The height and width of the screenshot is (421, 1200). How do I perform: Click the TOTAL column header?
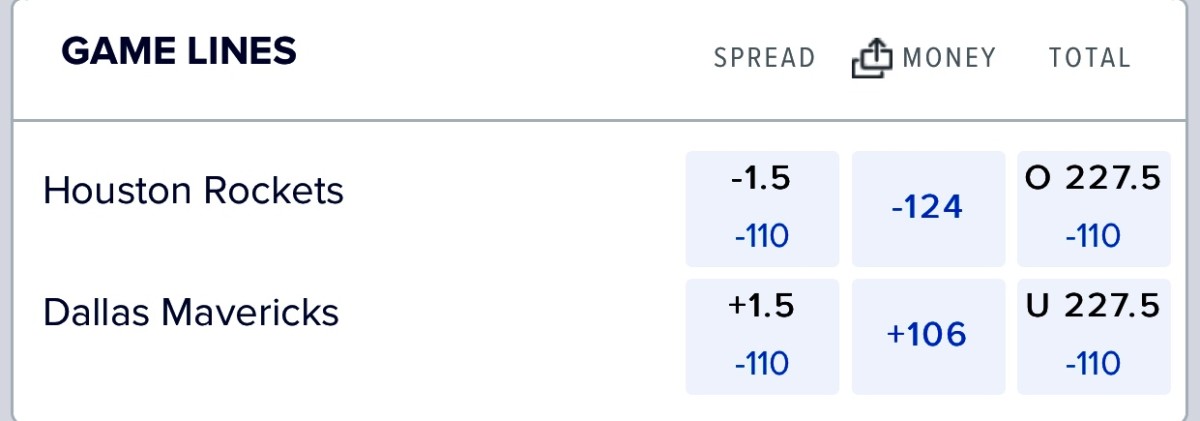[1089, 59]
